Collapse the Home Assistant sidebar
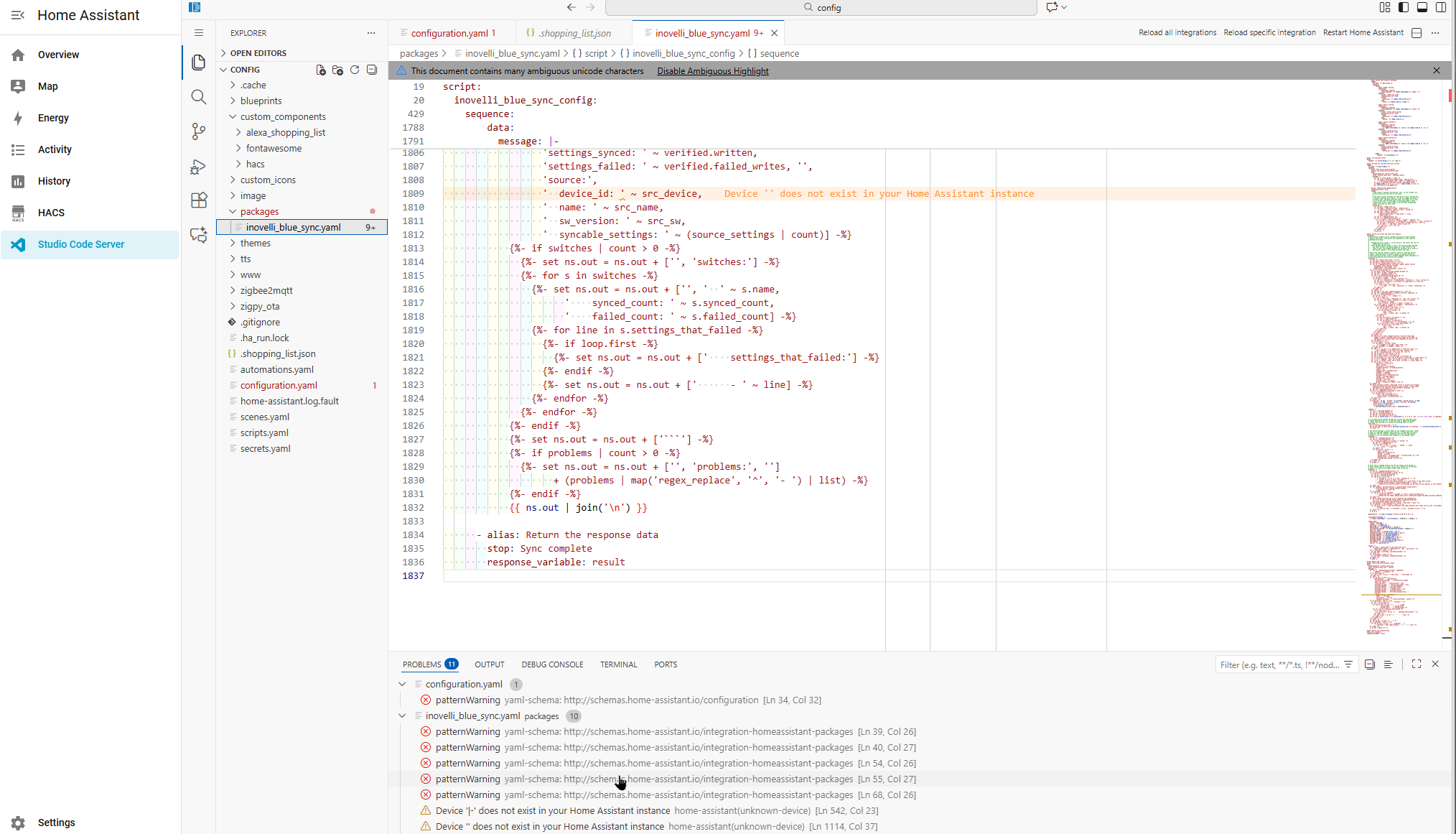 18,15
